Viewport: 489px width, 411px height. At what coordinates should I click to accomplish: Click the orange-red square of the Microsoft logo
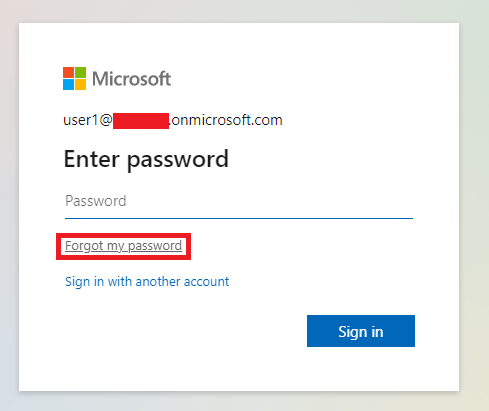click(68, 72)
